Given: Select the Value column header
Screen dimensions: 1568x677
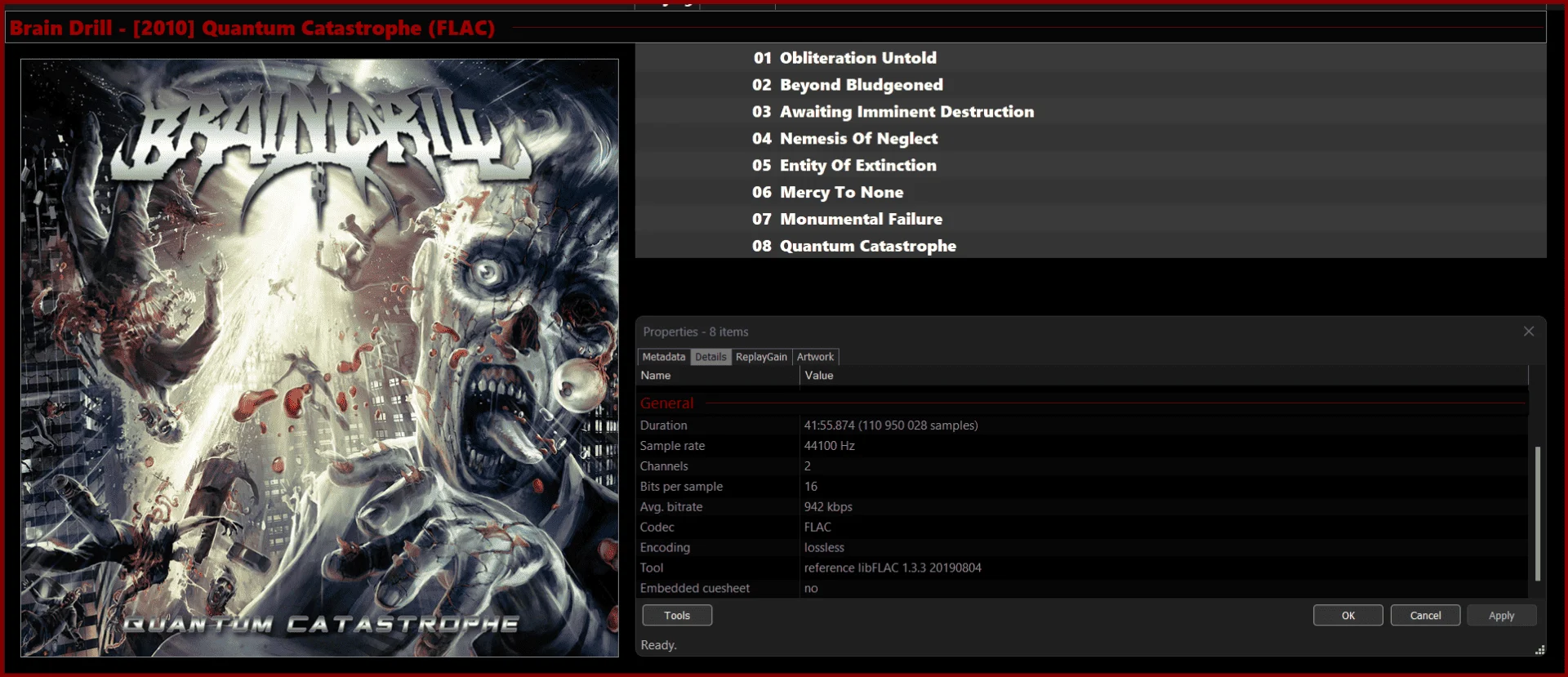Looking at the screenshot, I should tap(1164, 376).
